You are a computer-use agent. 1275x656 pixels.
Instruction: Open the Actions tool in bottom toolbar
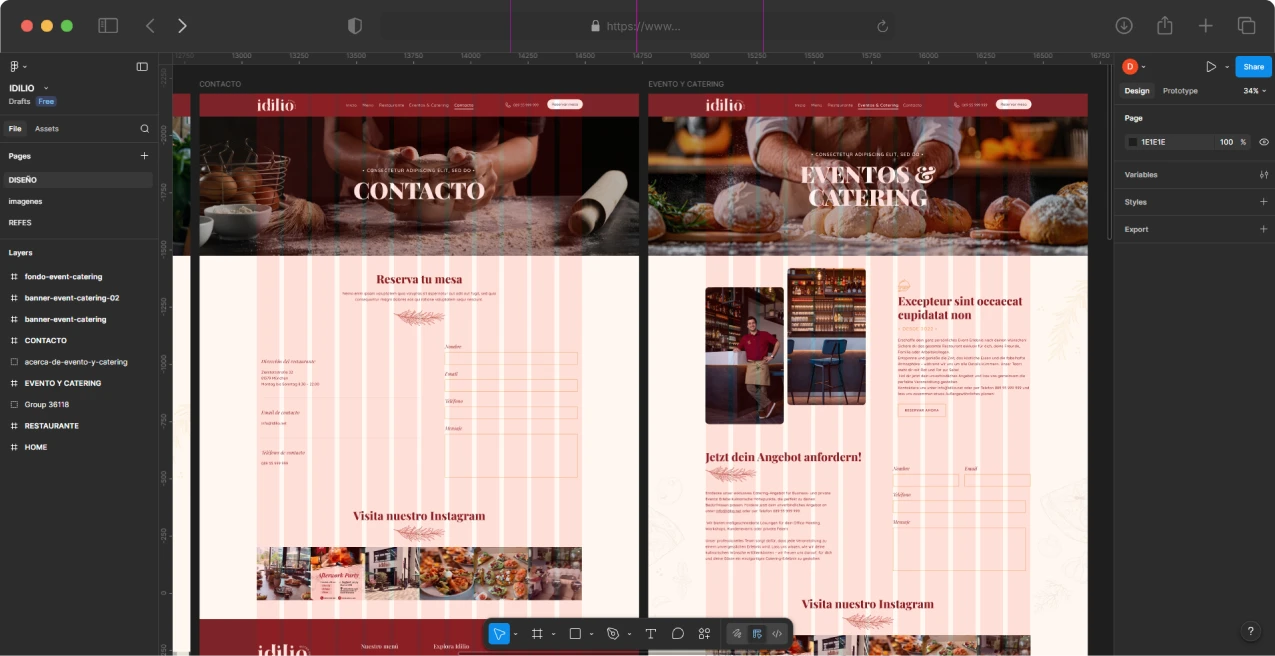point(704,634)
